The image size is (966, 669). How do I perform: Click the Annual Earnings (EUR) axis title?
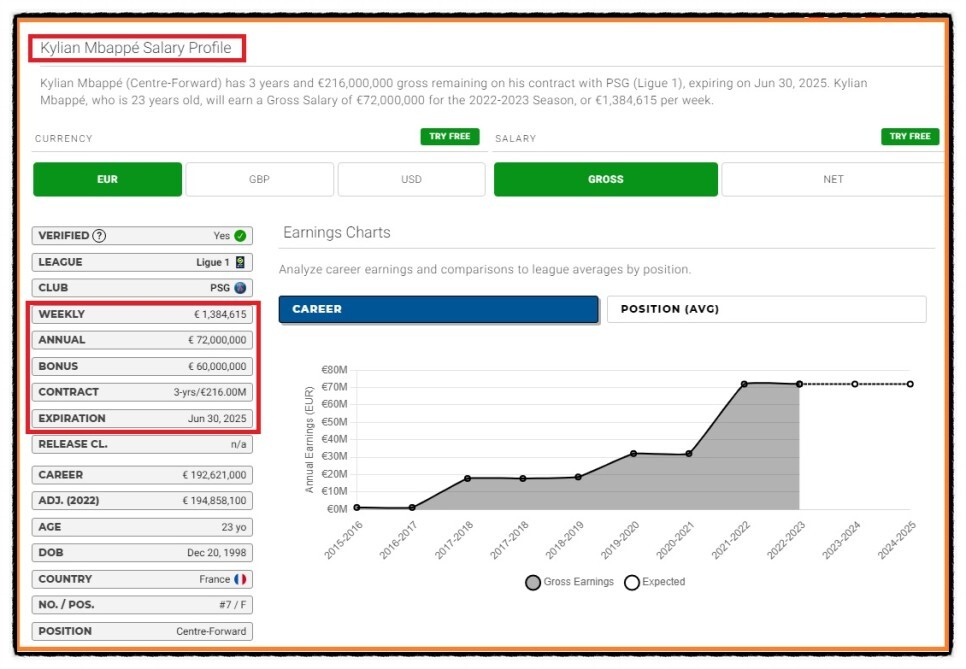pyautogui.click(x=309, y=440)
